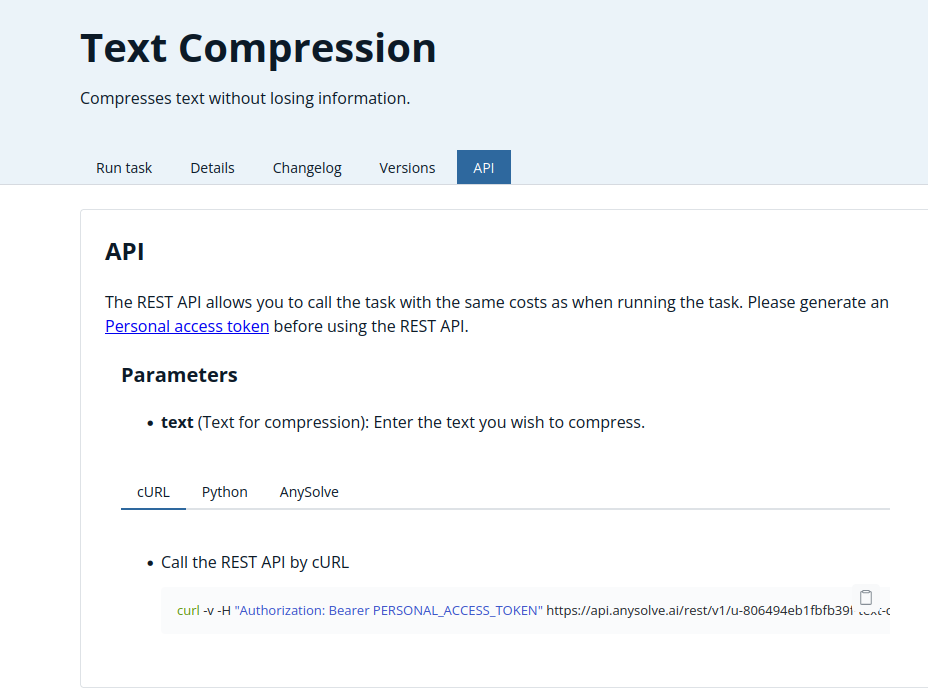Show the Python code example
The image size is (928, 693).
(225, 492)
